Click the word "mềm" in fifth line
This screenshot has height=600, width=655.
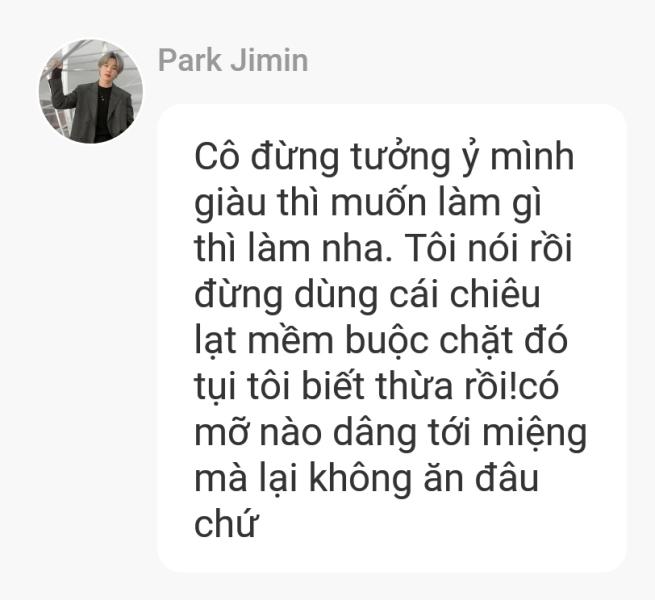(x=291, y=340)
